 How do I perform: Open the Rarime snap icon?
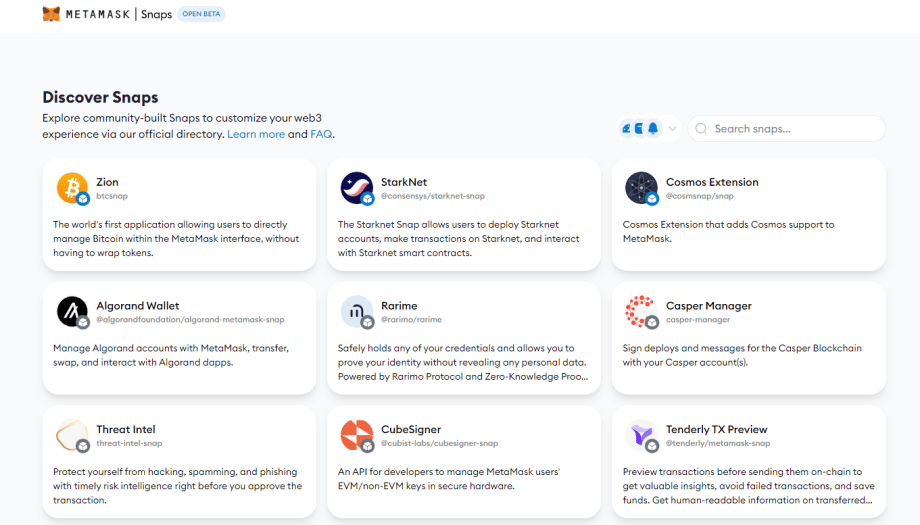tap(357, 311)
